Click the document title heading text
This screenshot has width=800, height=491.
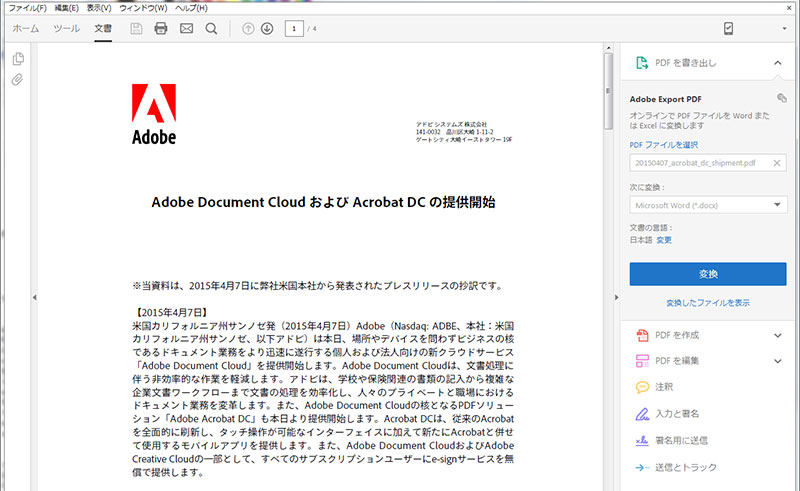click(x=323, y=202)
